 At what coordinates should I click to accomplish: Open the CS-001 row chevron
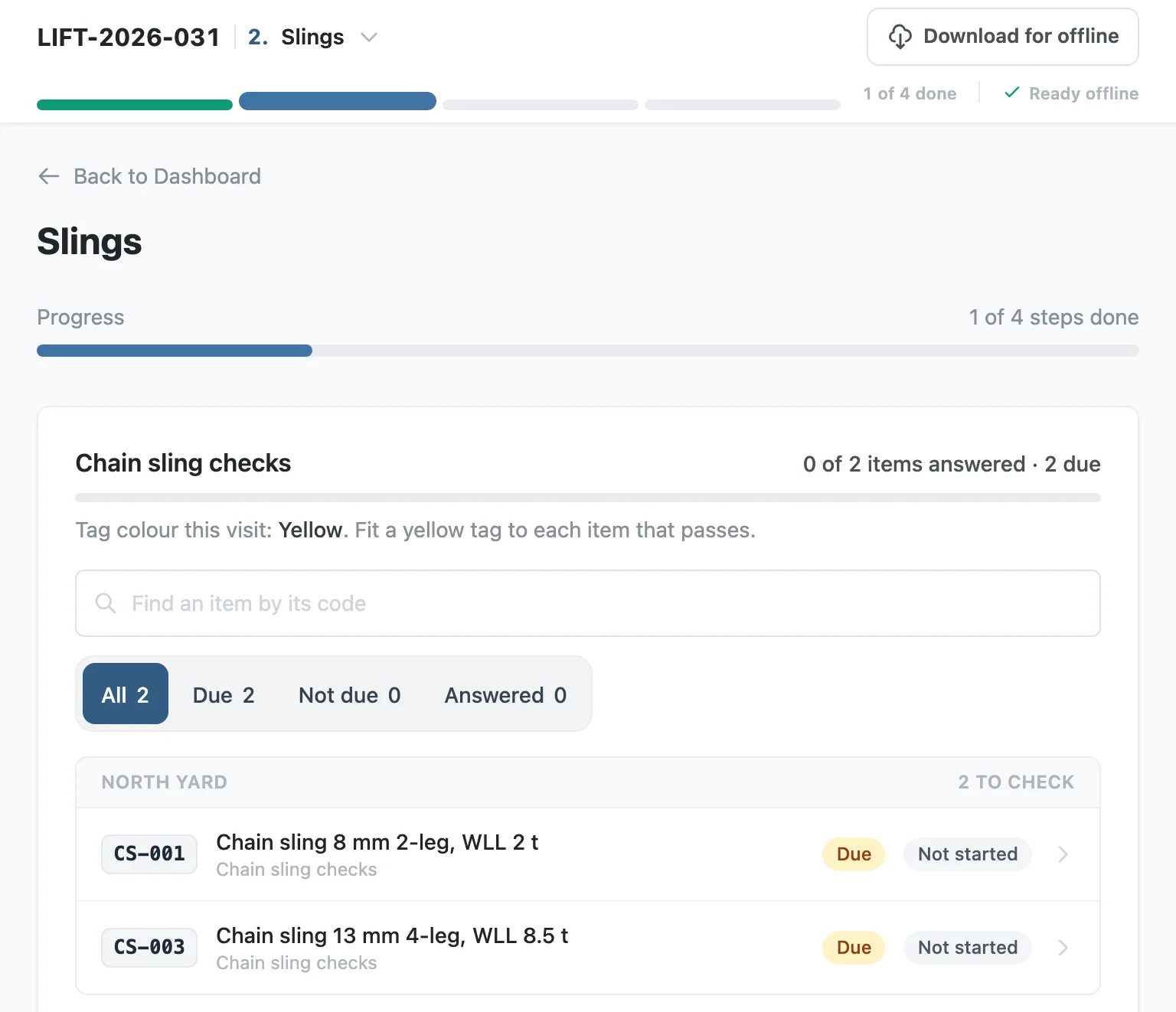(x=1063, y=854)
